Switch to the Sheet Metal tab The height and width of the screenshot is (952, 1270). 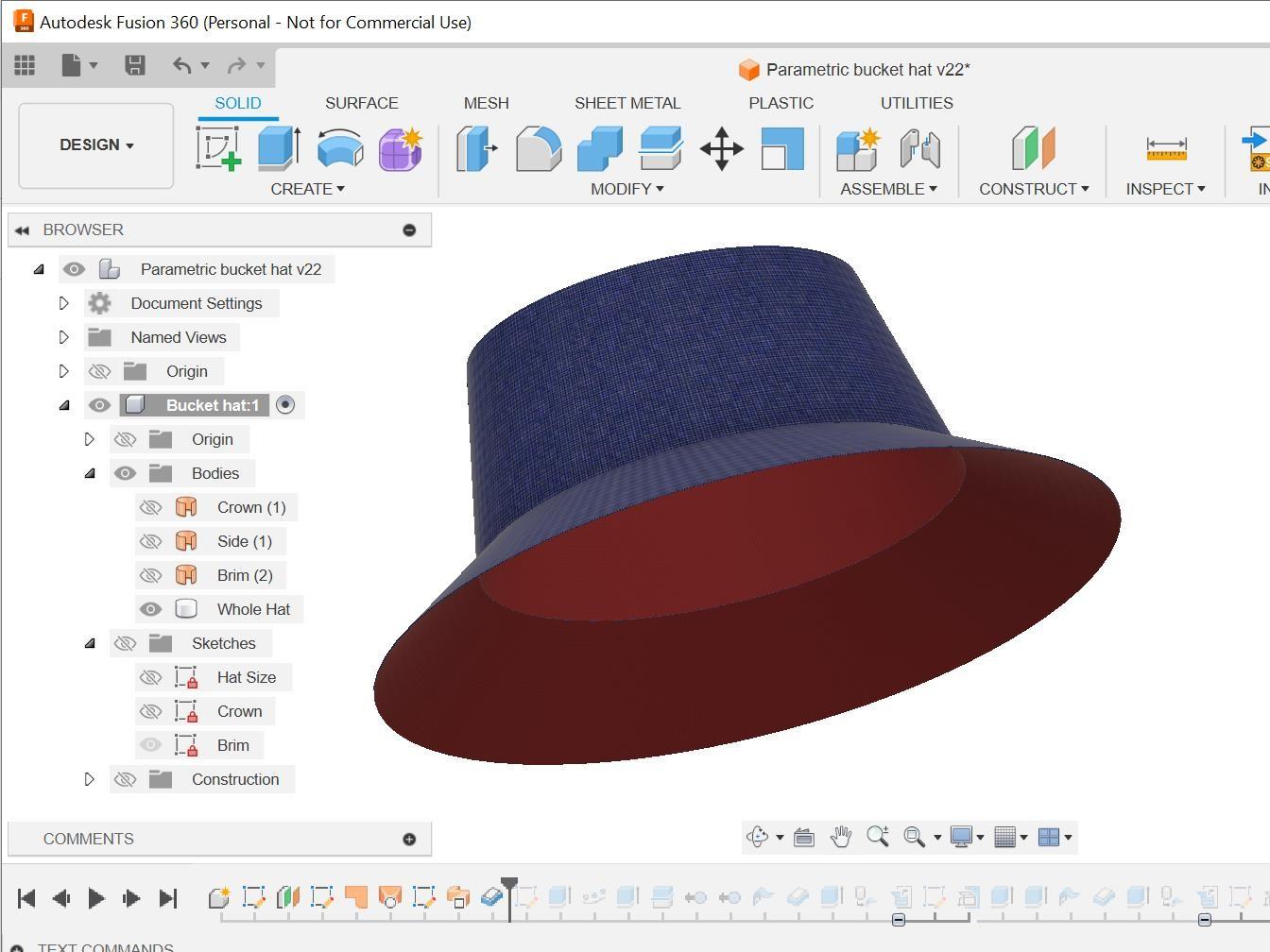pyautogui.click(x=627, y=103)
